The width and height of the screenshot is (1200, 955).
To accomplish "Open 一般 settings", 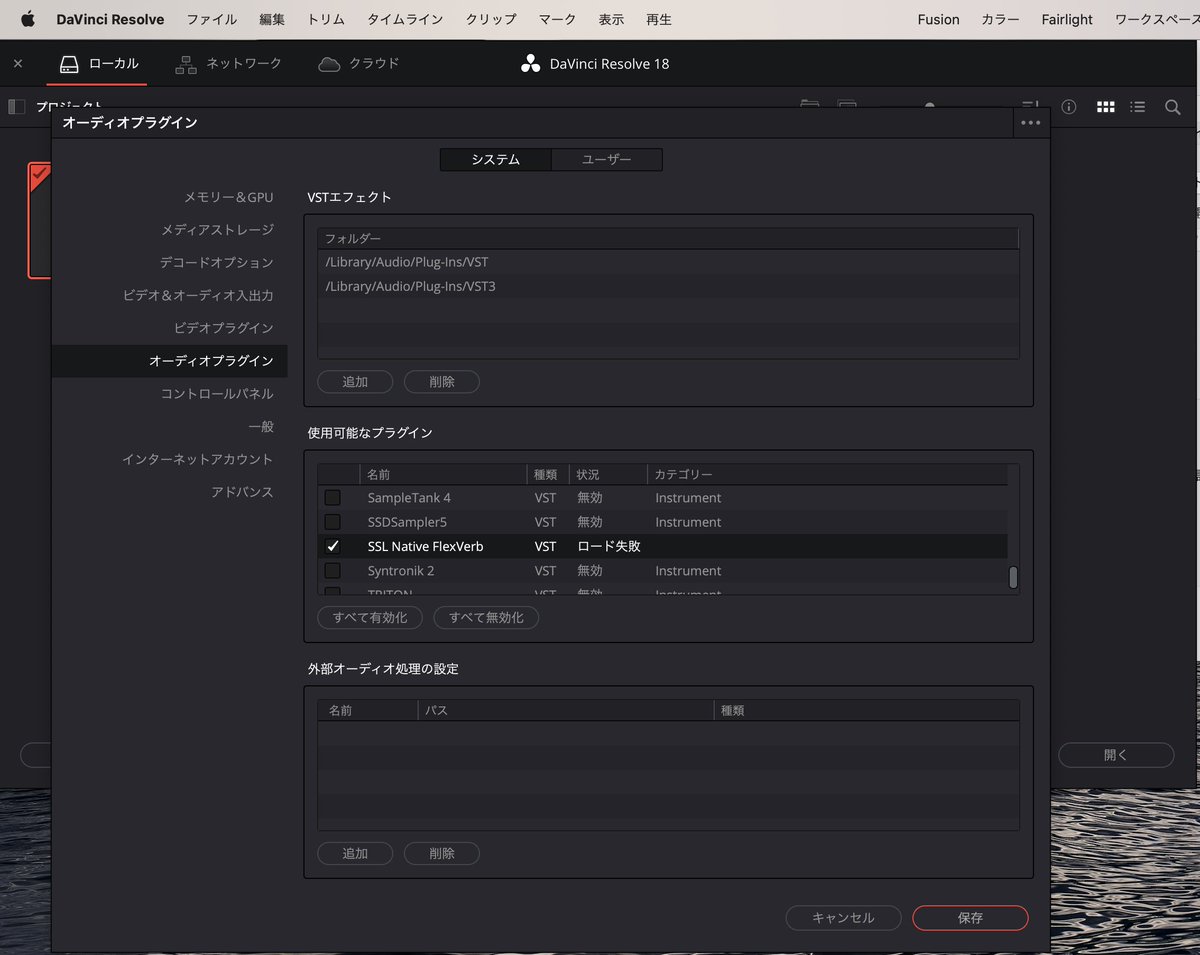I will point(261,427).
